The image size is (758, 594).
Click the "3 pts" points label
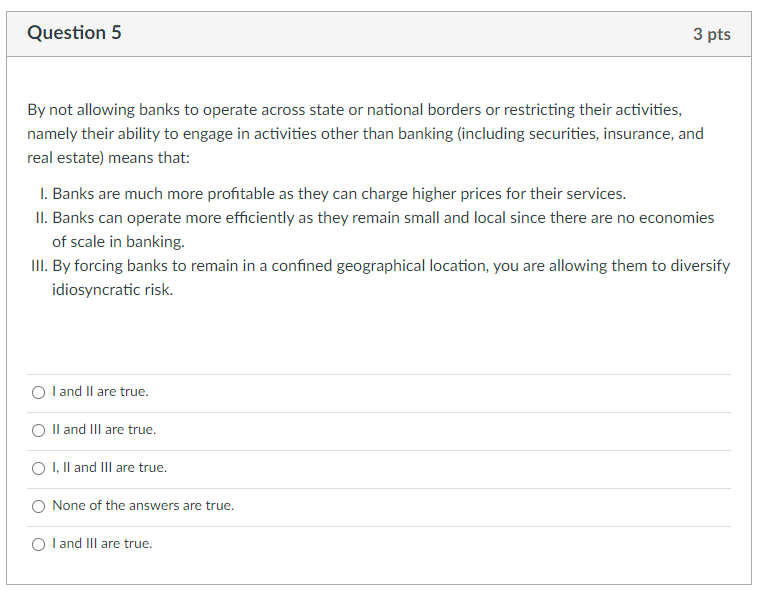point(711,34)
